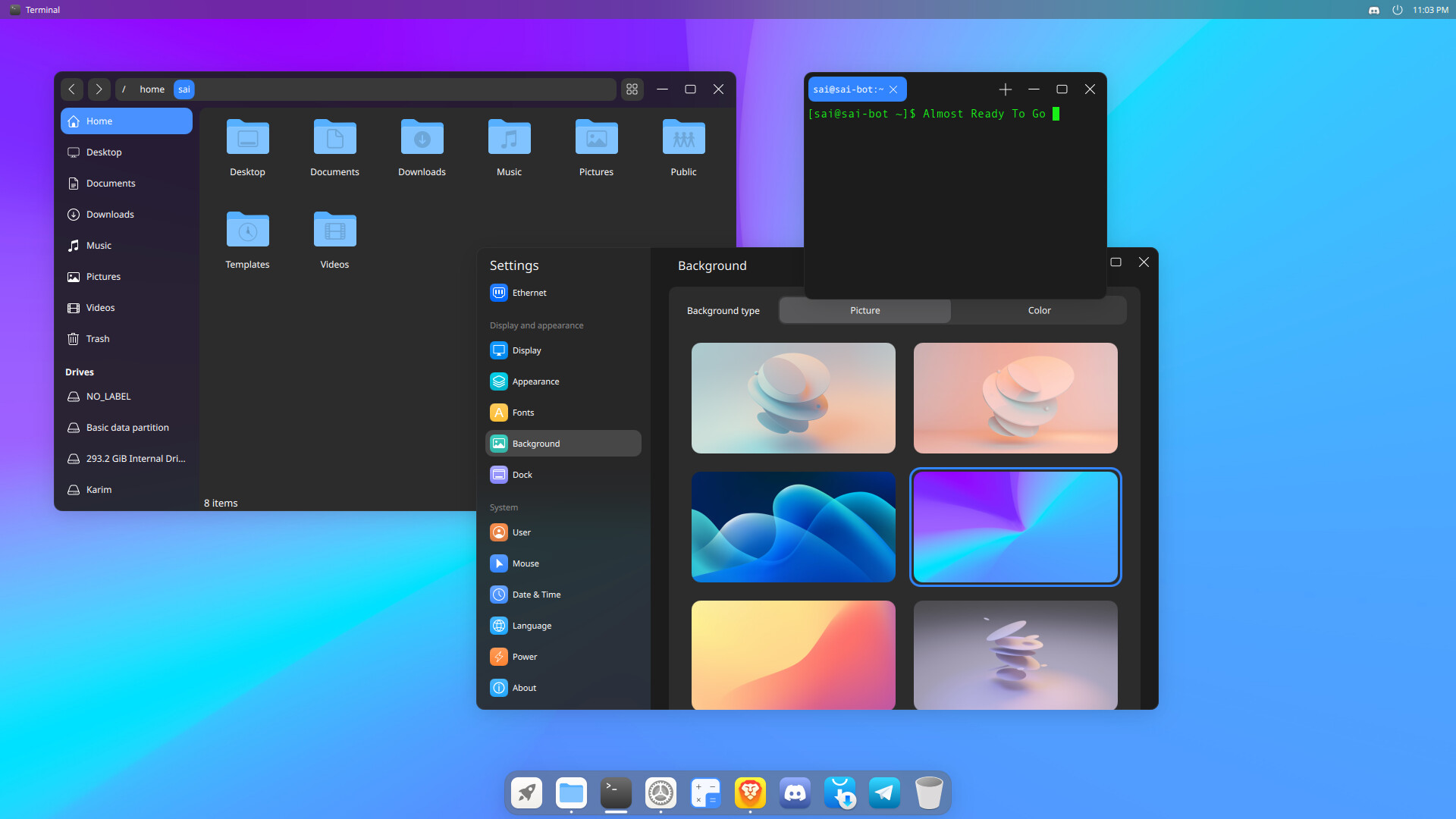
Task: Select Videos in file manager sidebar
Action: 127,308
